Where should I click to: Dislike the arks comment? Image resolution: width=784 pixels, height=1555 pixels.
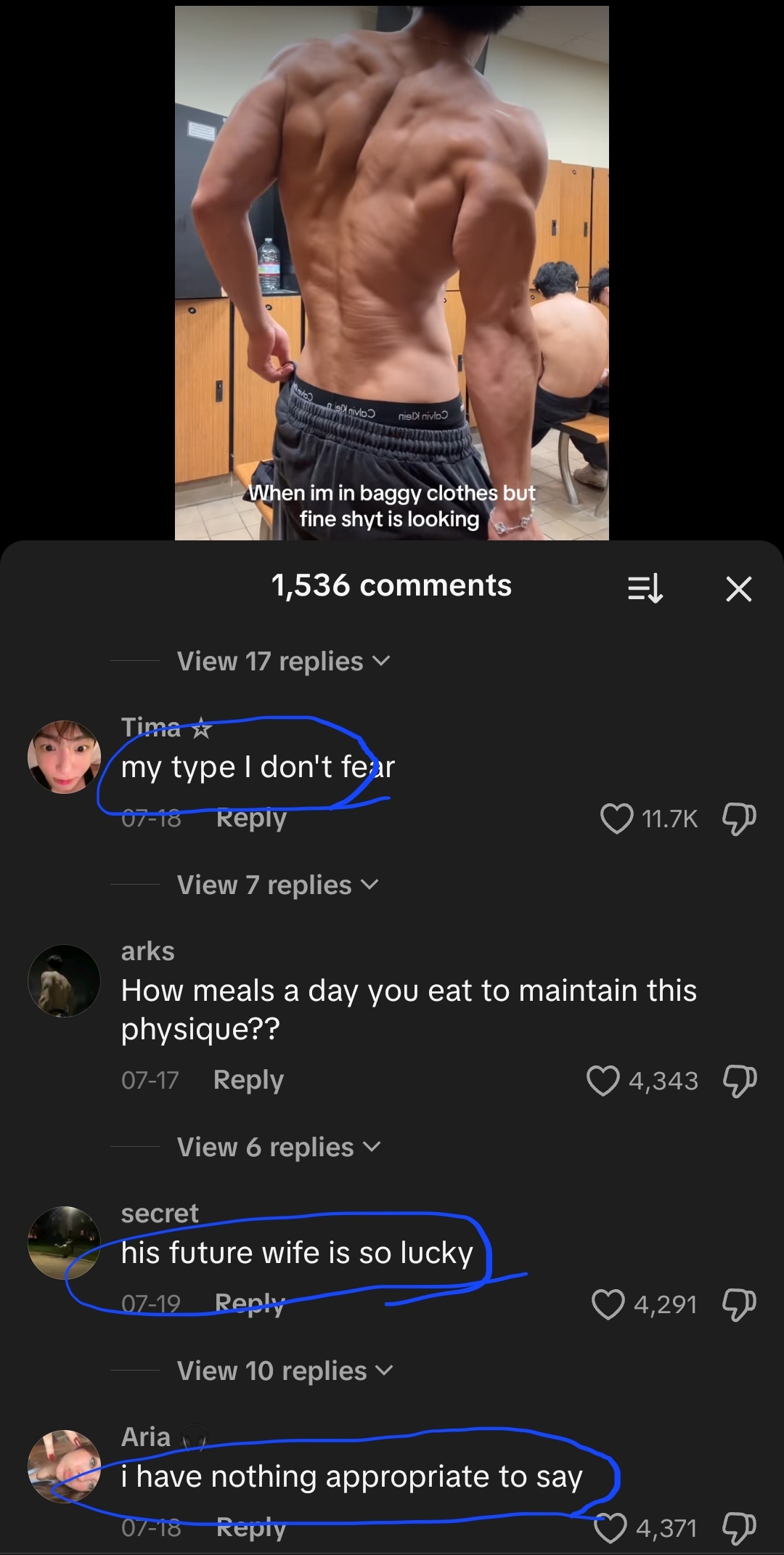tap(739, 1080)
